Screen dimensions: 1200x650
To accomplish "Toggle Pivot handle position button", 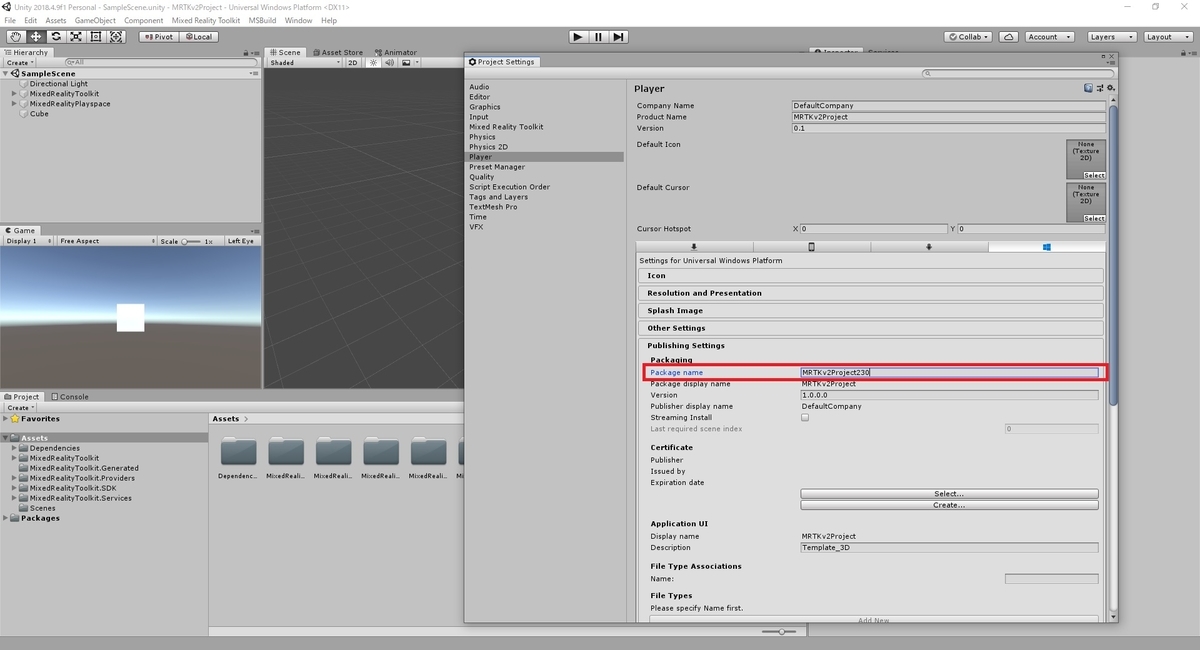I will (x=157, y=37).
